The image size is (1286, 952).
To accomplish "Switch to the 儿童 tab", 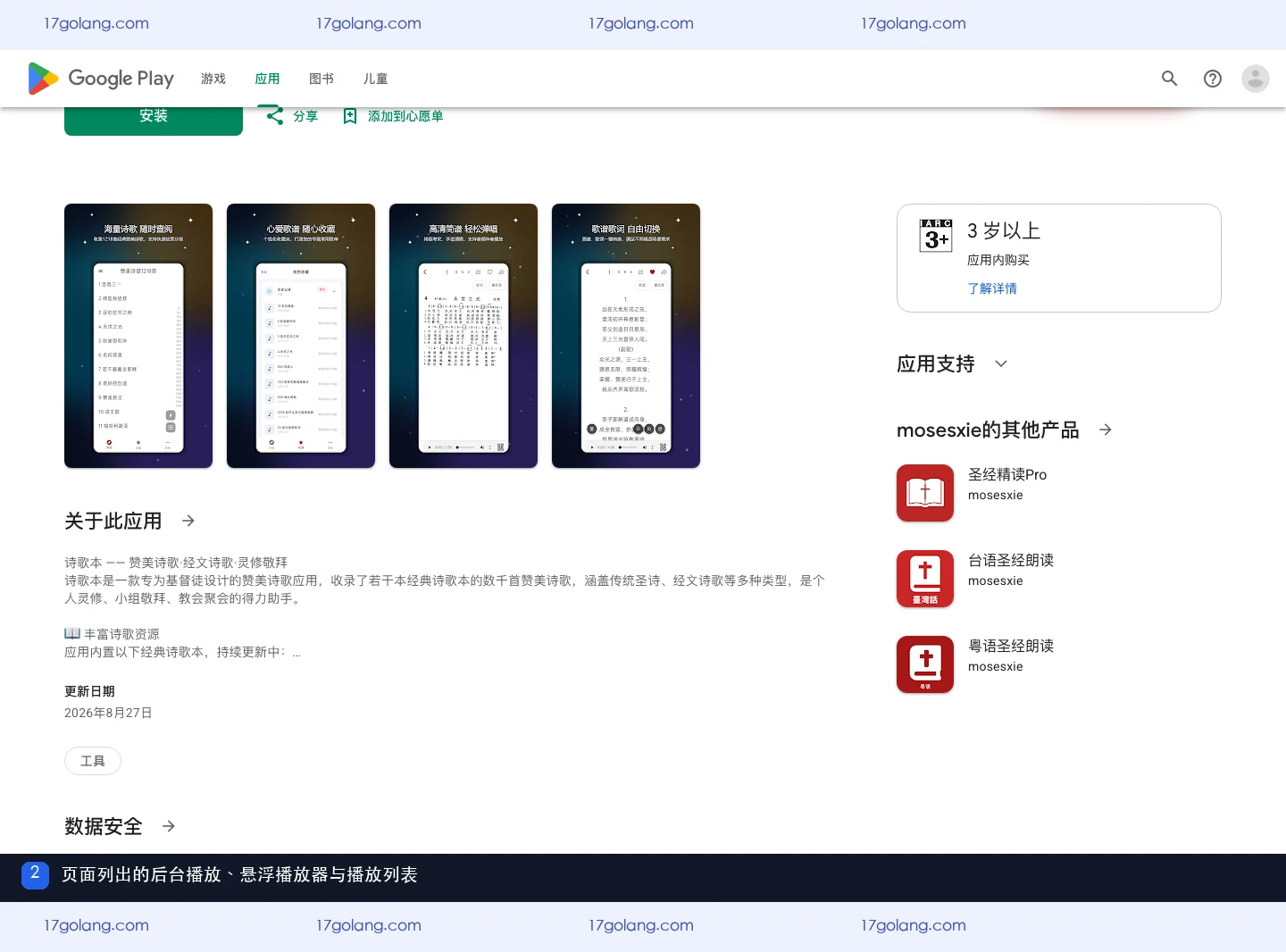I will tap(375, 79).
